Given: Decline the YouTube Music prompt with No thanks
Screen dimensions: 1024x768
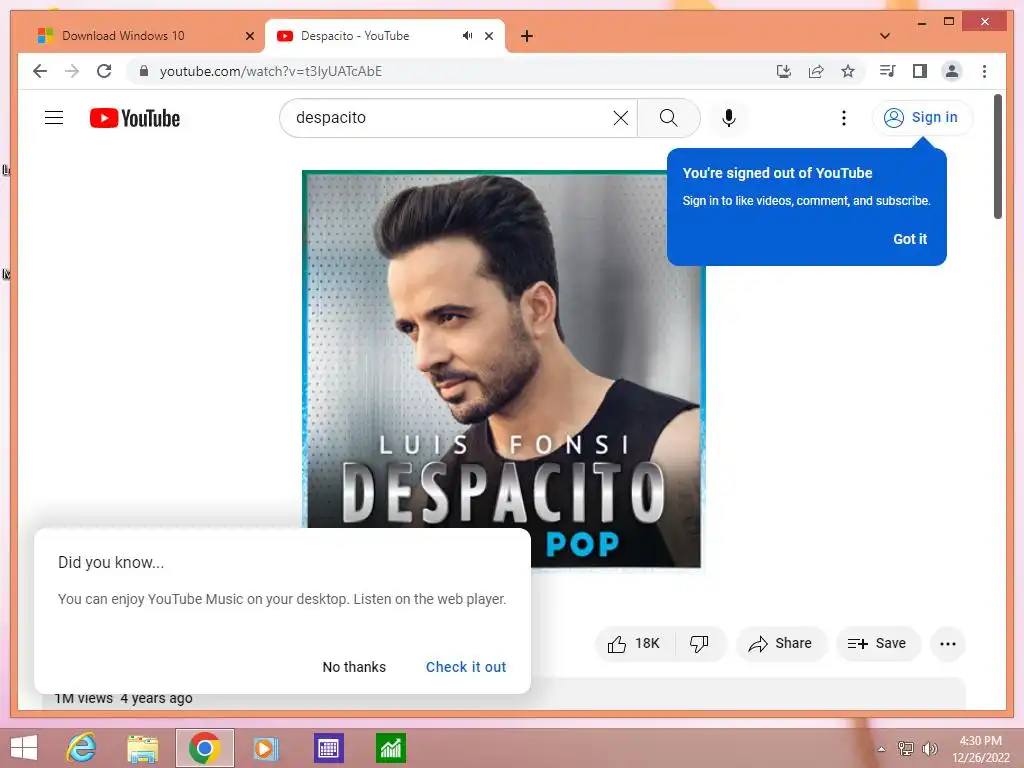Looking at the screenshot, I should coord(354,667).
